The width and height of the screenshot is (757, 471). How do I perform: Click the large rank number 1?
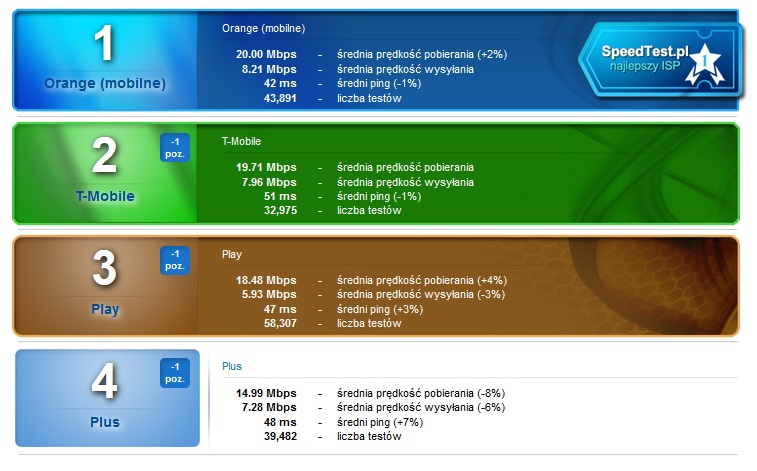point(105,44)
